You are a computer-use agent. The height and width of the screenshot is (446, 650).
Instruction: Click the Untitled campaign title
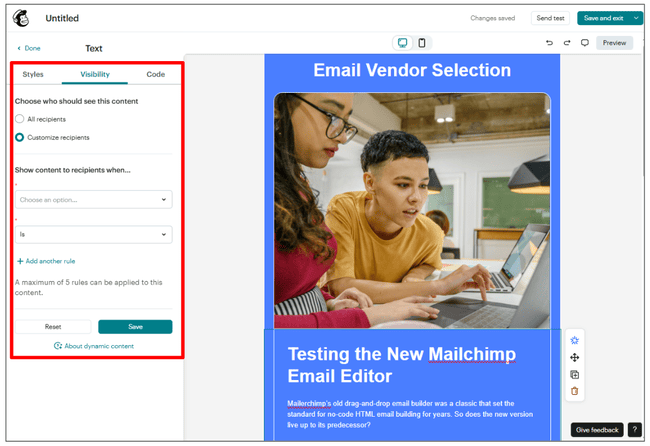pos(62,18)
